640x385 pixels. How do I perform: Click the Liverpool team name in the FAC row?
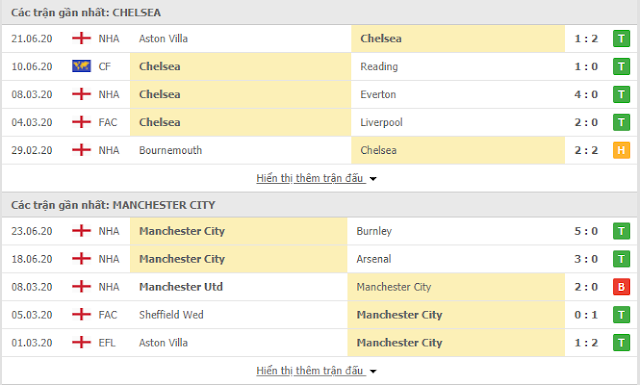381,122
